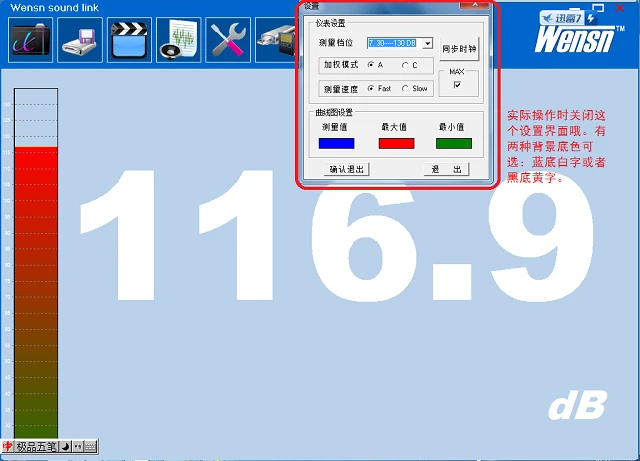Click the speaker waveform document icon
Viewport: 640px width, 461px height.
click(179, 40)
